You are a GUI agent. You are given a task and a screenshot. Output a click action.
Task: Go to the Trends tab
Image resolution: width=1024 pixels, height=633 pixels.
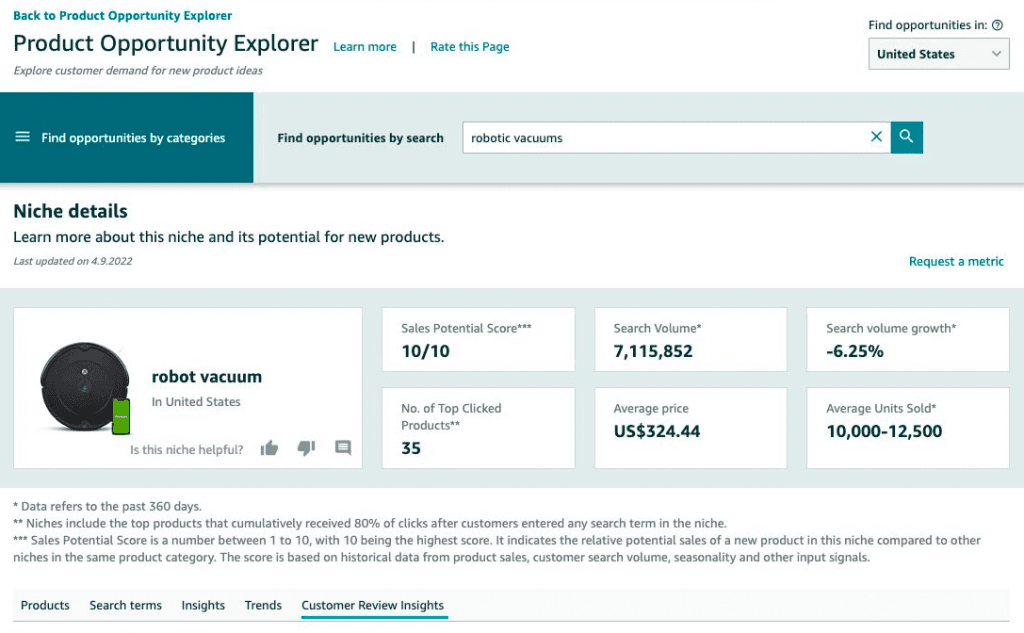263,605
